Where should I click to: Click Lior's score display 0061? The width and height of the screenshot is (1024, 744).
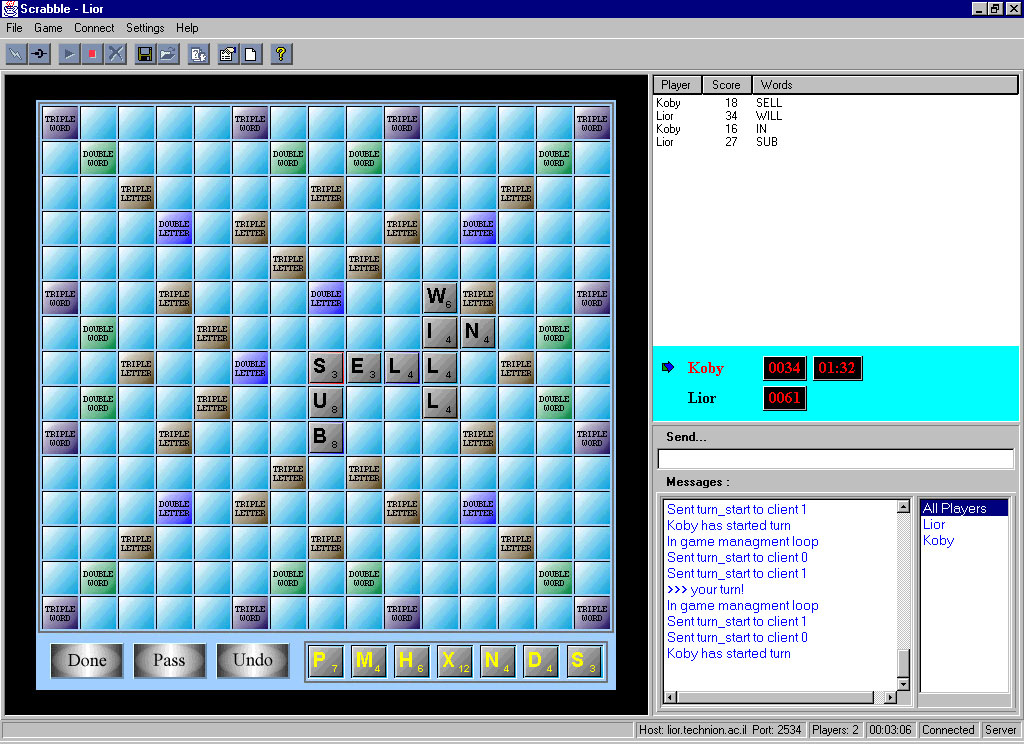tap(784, 398)
